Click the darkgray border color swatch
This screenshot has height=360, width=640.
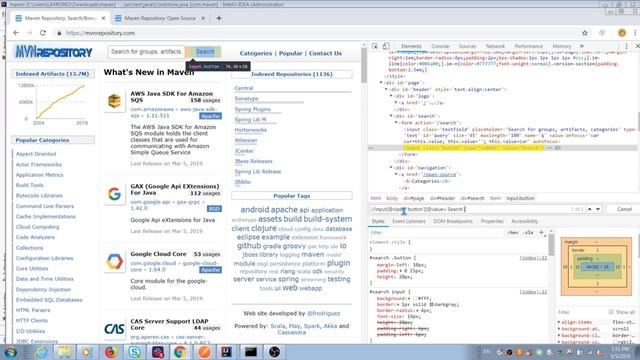pyautogui.click(x=431, y=304)
